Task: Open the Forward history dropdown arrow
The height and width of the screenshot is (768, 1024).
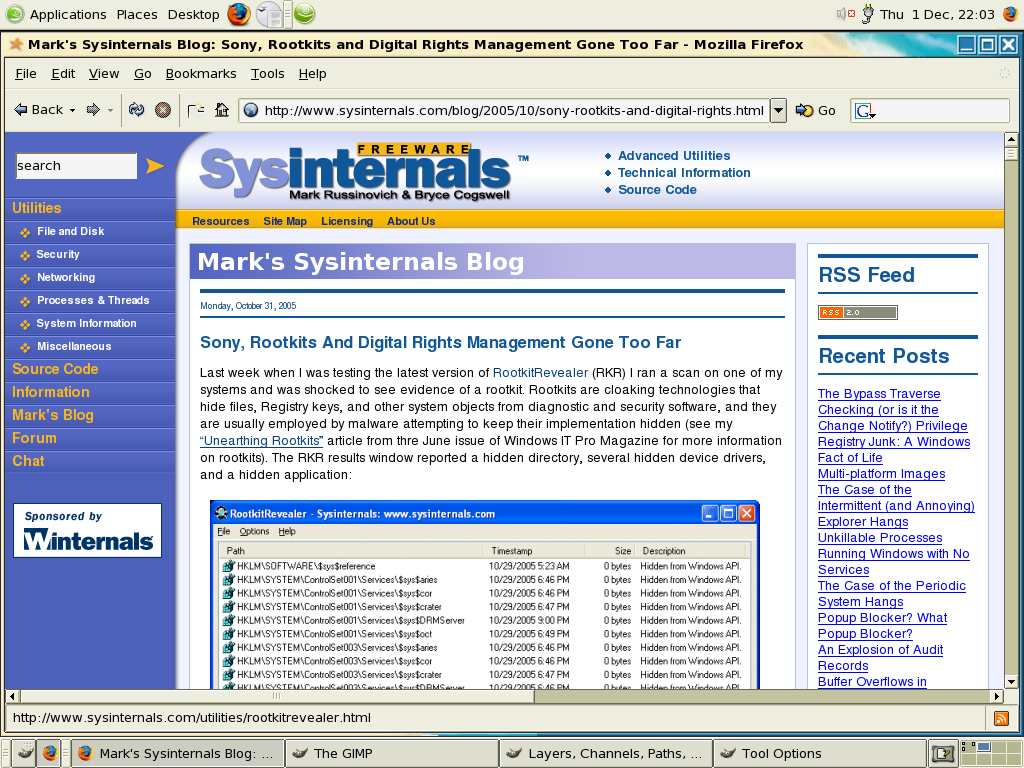Action: [110, 110]
